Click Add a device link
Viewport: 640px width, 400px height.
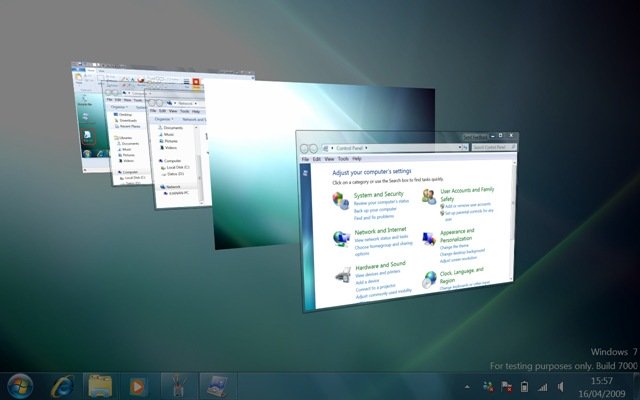pos(367,282)
